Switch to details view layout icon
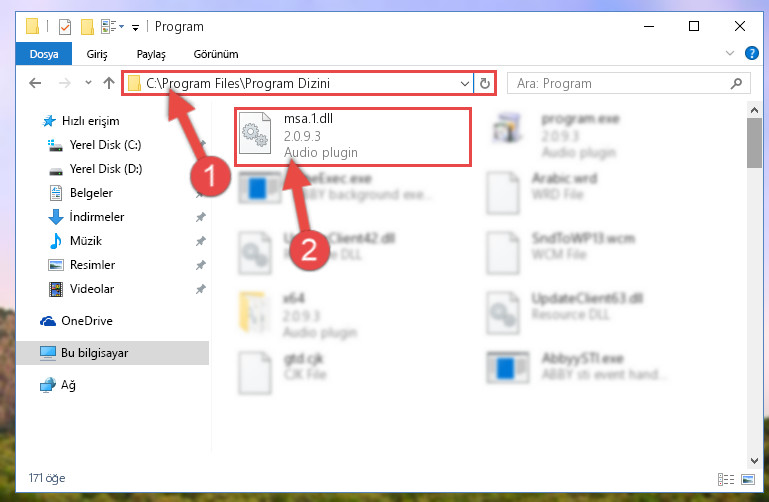Screen dimensions: 769x502 pyautogui.click(x=726, y=479)
